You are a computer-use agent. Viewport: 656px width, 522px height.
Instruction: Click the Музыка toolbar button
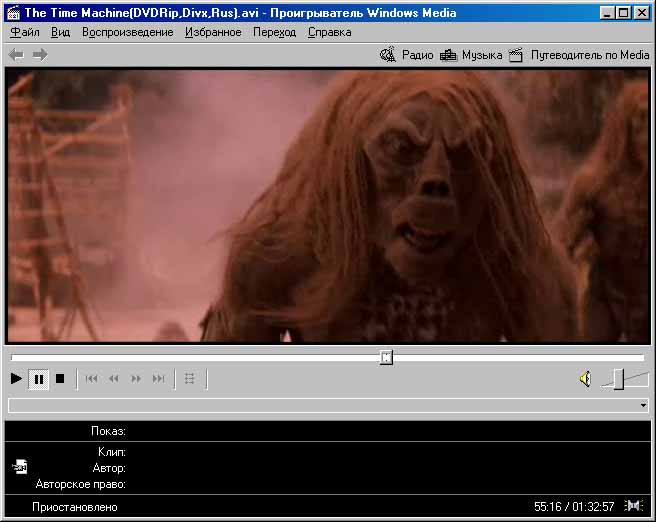(471, 55)
